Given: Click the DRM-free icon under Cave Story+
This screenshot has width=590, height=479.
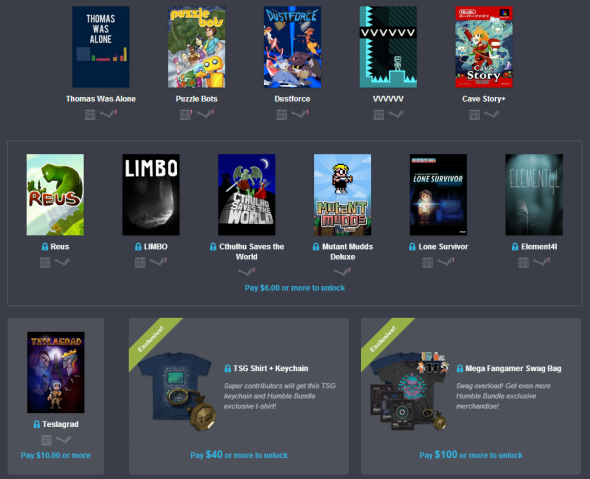Looking at the screenshot, I should click(x=474, y=114).
